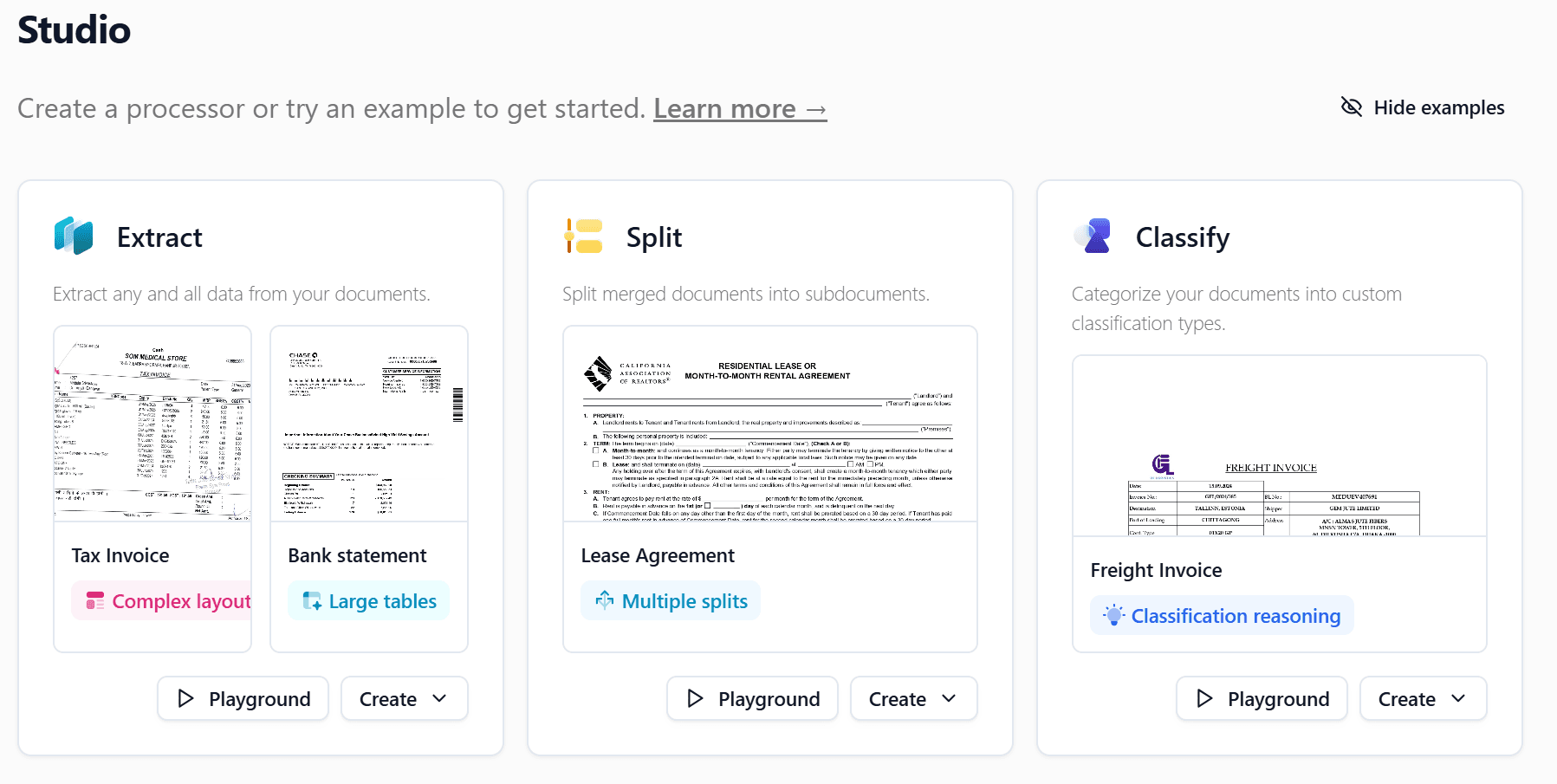Click the Complex layout tag icon

click(97, 600)
